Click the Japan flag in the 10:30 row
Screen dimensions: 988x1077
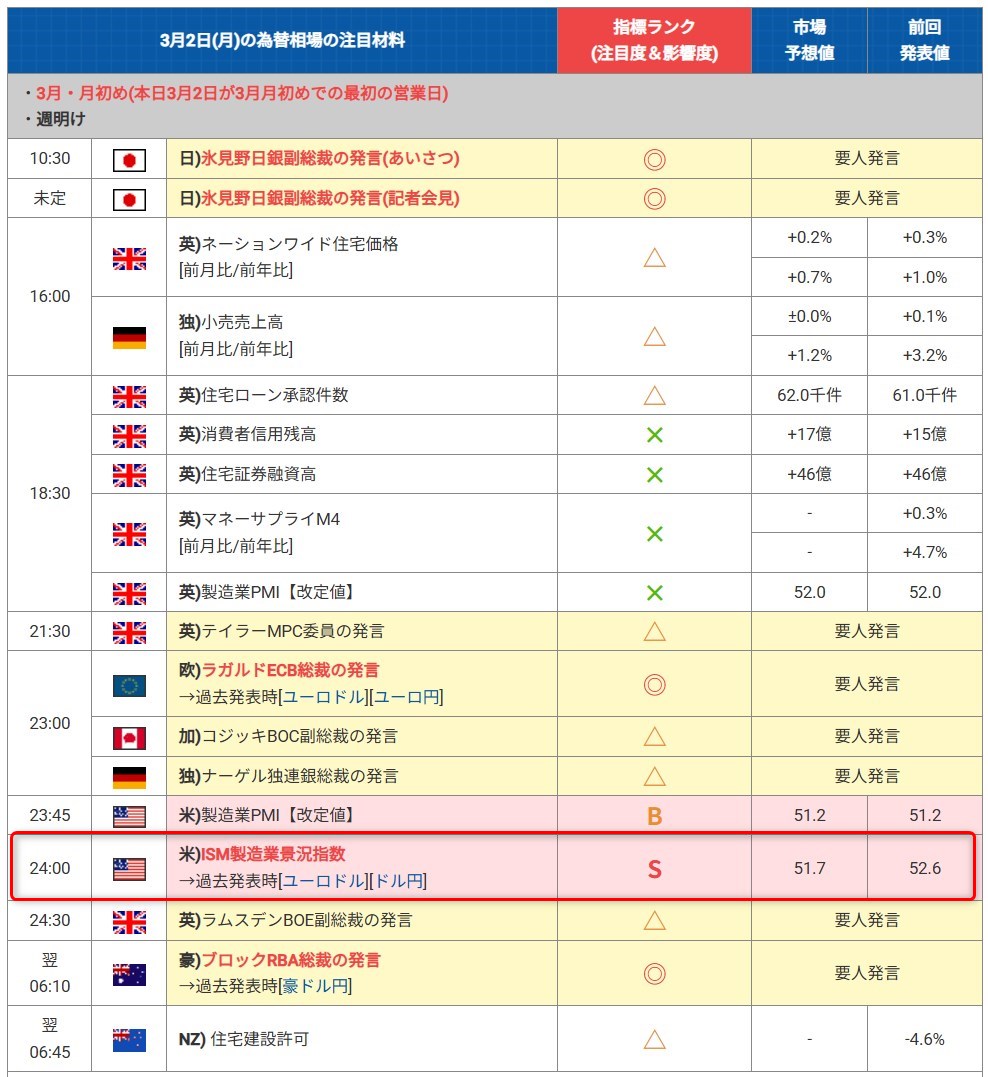click(129, 159)
